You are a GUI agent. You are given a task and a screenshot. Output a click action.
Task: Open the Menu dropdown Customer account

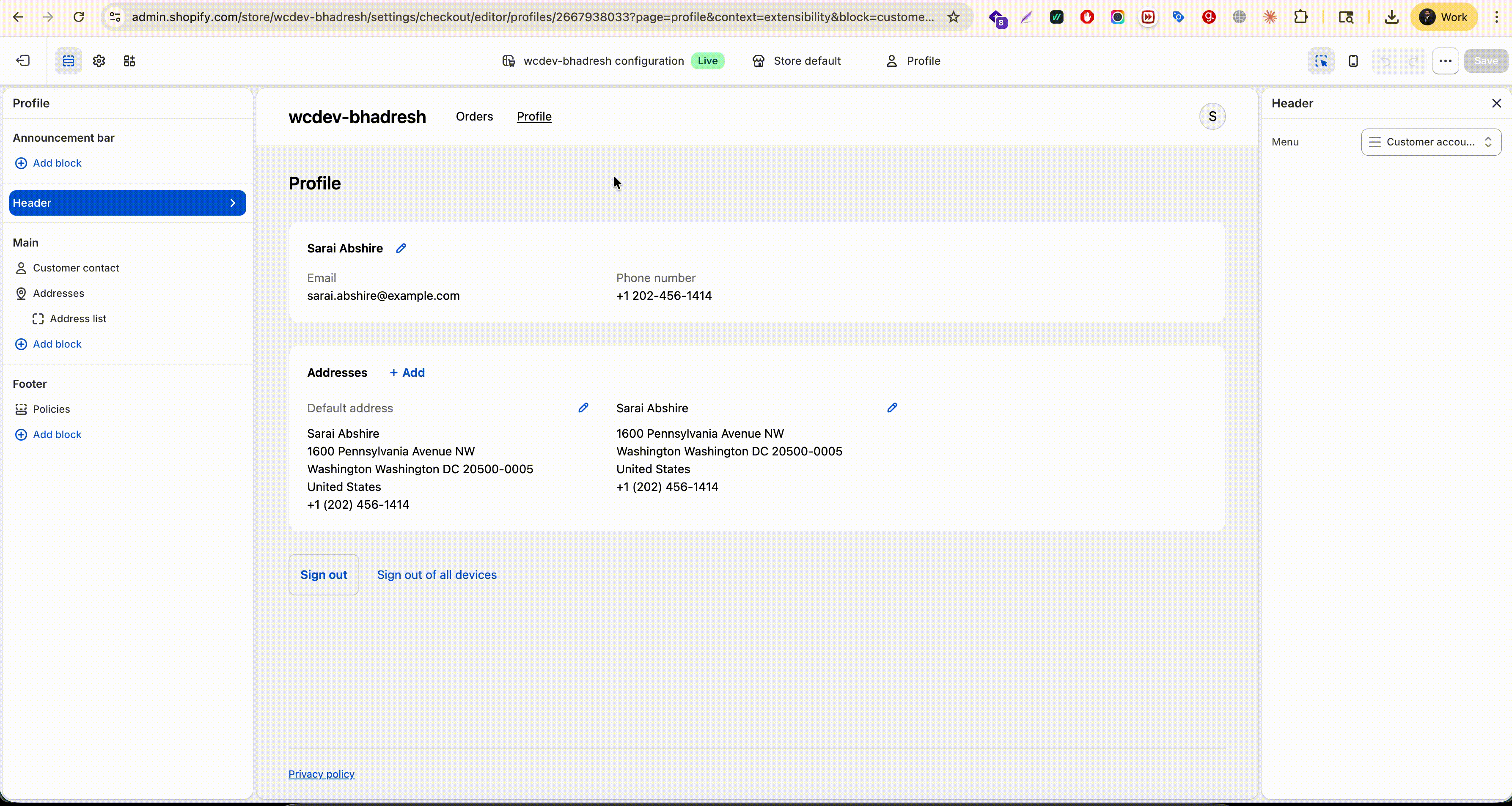click(x=1431, y=142)
